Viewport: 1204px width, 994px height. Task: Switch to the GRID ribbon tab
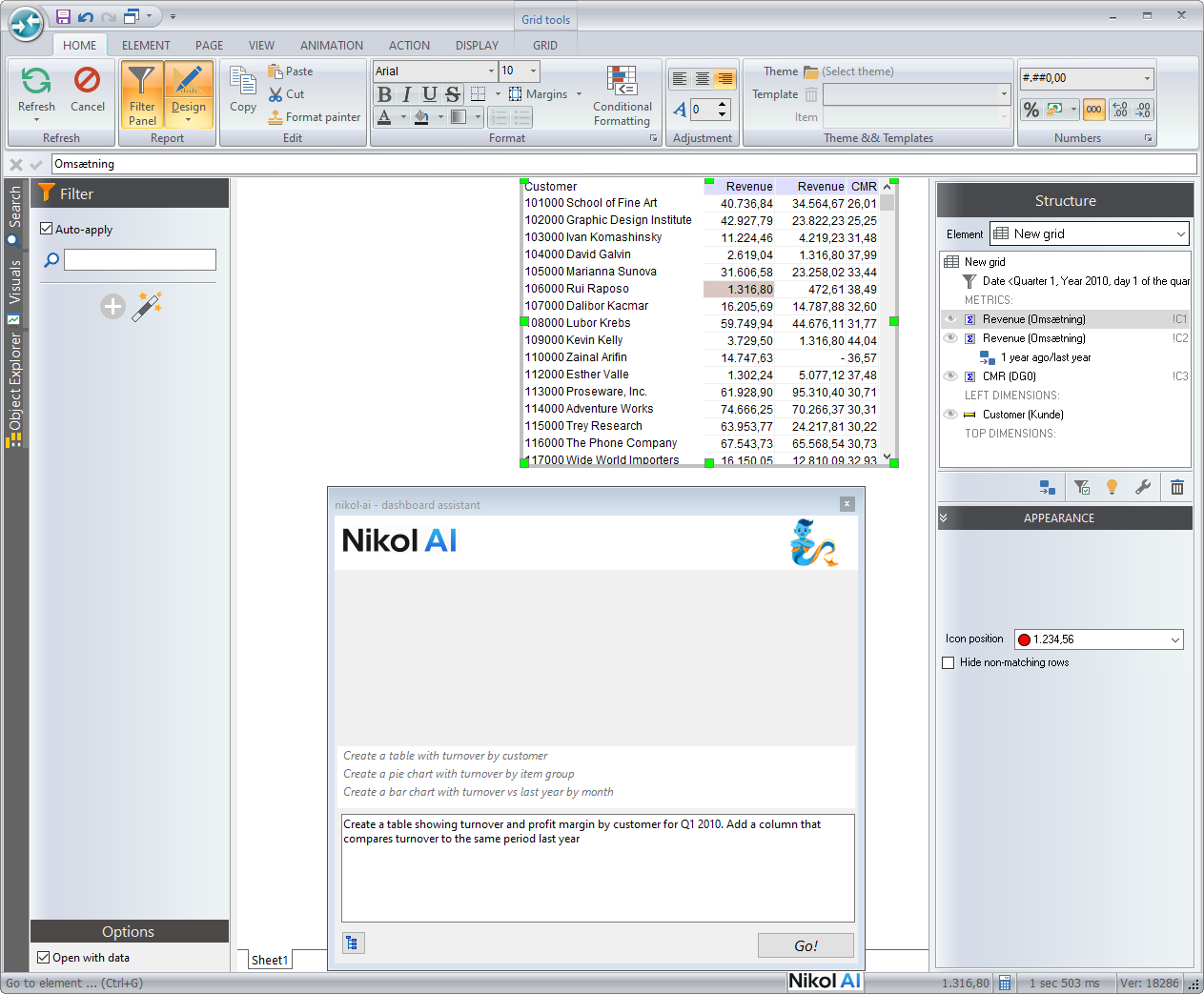[545, 45]
